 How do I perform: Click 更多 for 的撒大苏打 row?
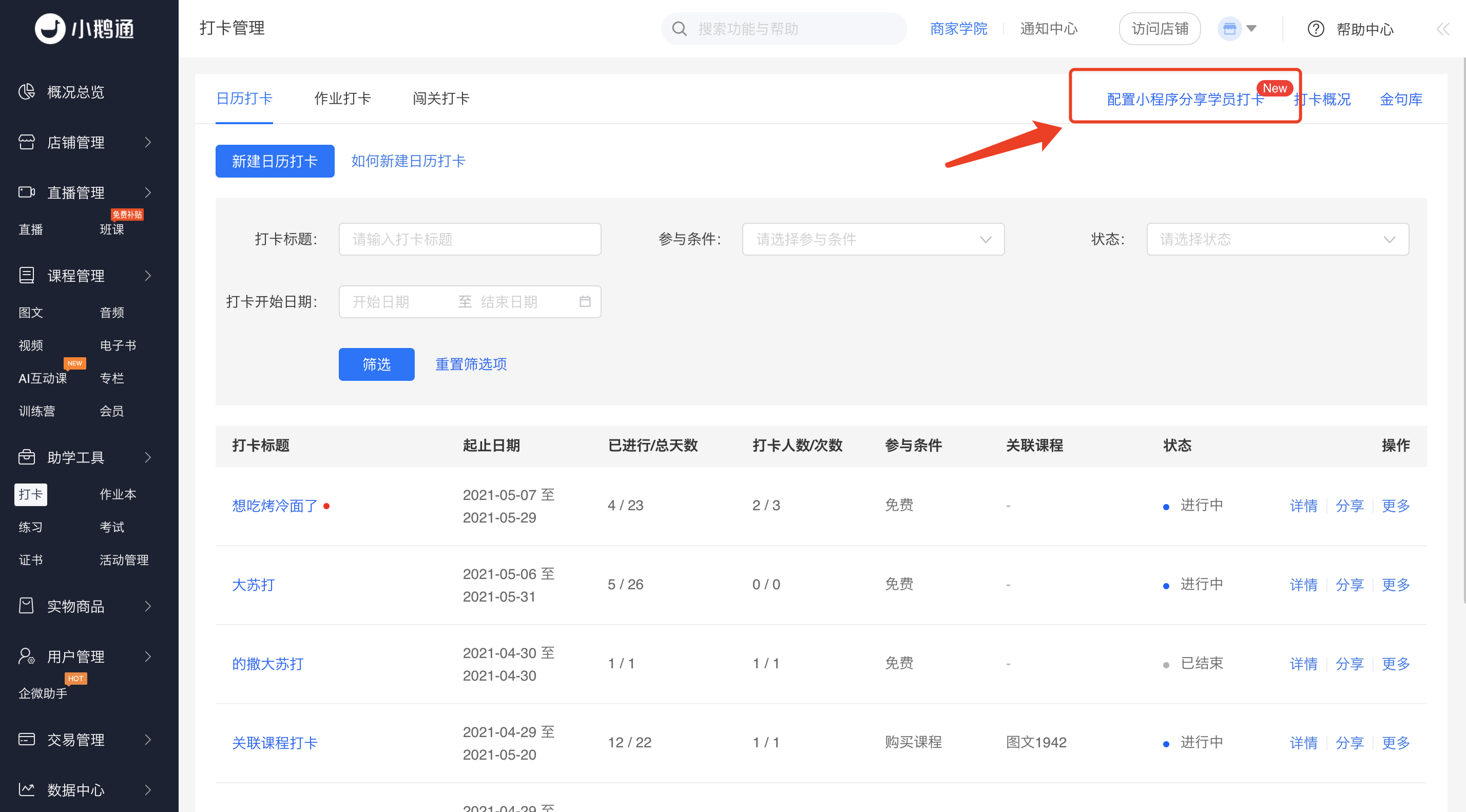[1396, 664]
